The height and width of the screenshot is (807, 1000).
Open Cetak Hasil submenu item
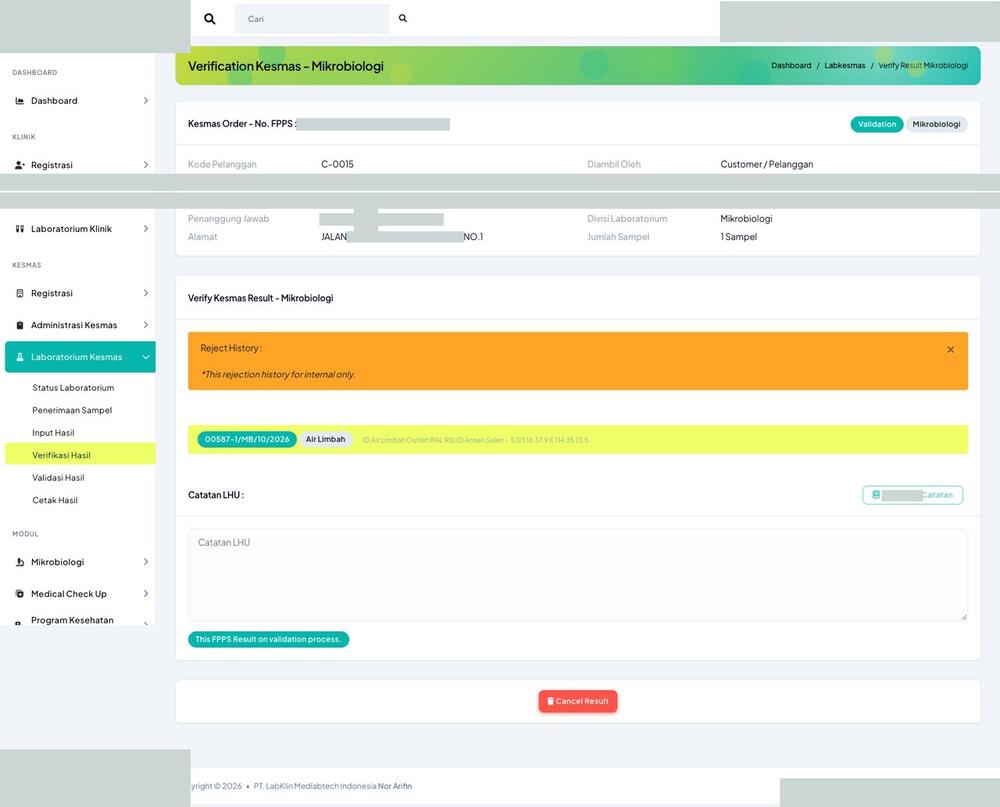55,501
